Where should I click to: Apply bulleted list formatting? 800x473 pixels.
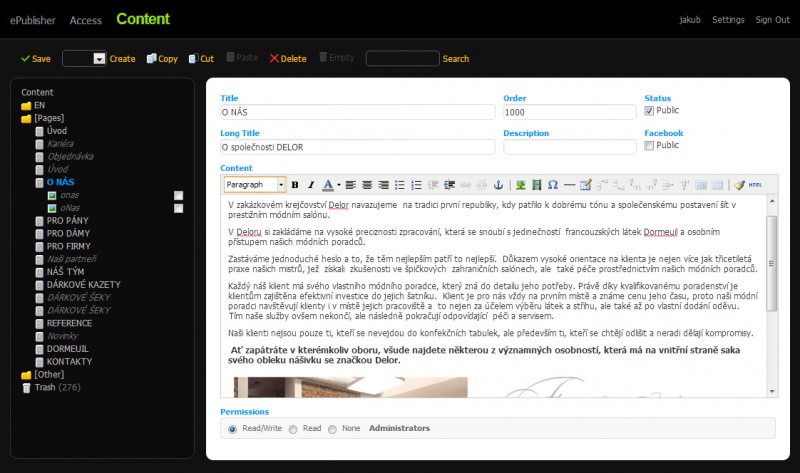pyautogui.click(x=400, y=185)
